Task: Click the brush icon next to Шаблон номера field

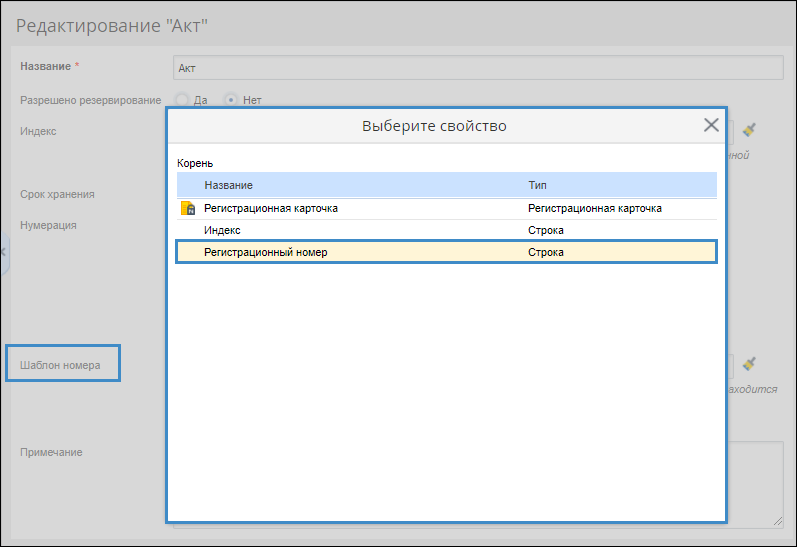Action: point(750,364)
